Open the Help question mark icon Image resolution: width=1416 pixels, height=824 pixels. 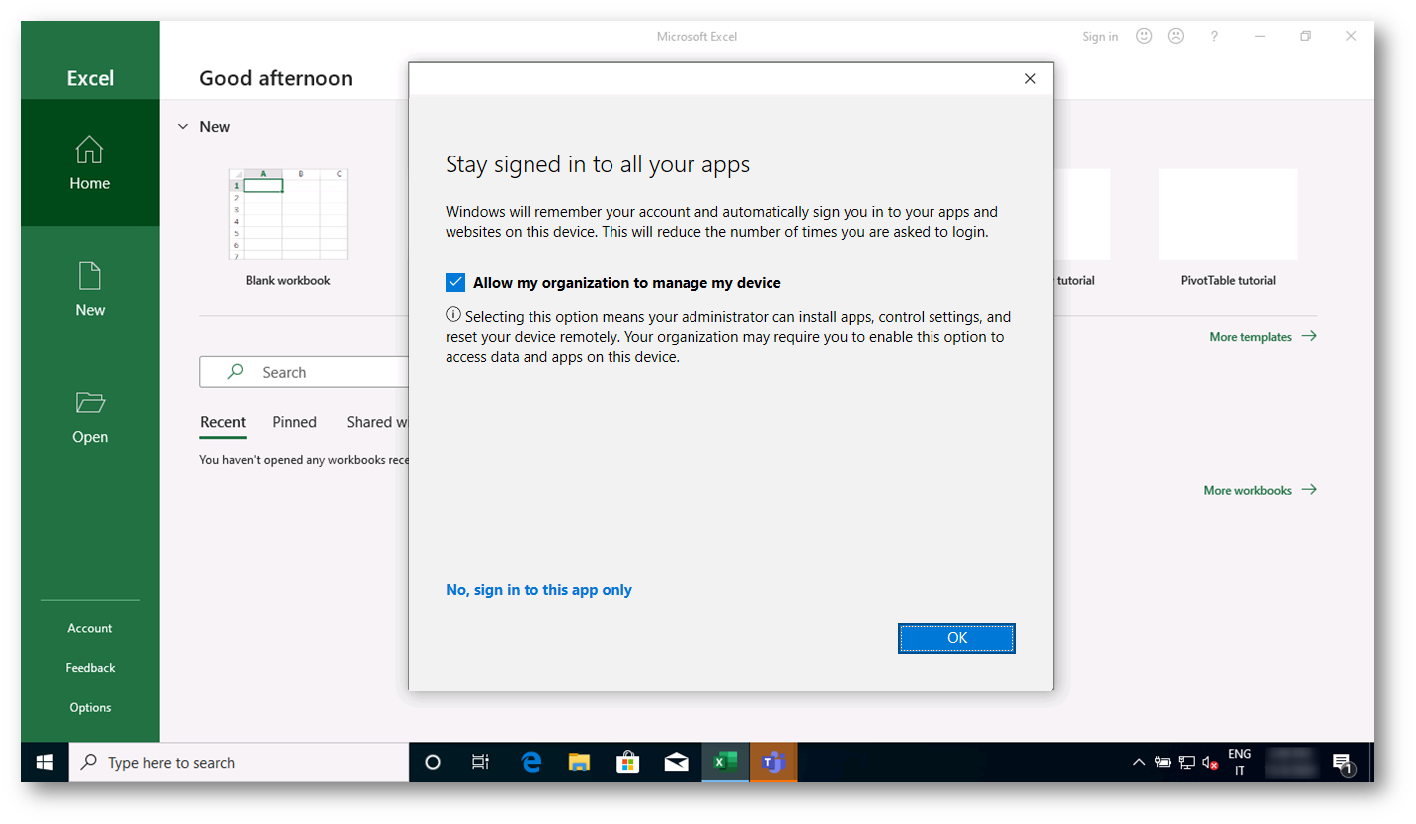(1214, 36)
